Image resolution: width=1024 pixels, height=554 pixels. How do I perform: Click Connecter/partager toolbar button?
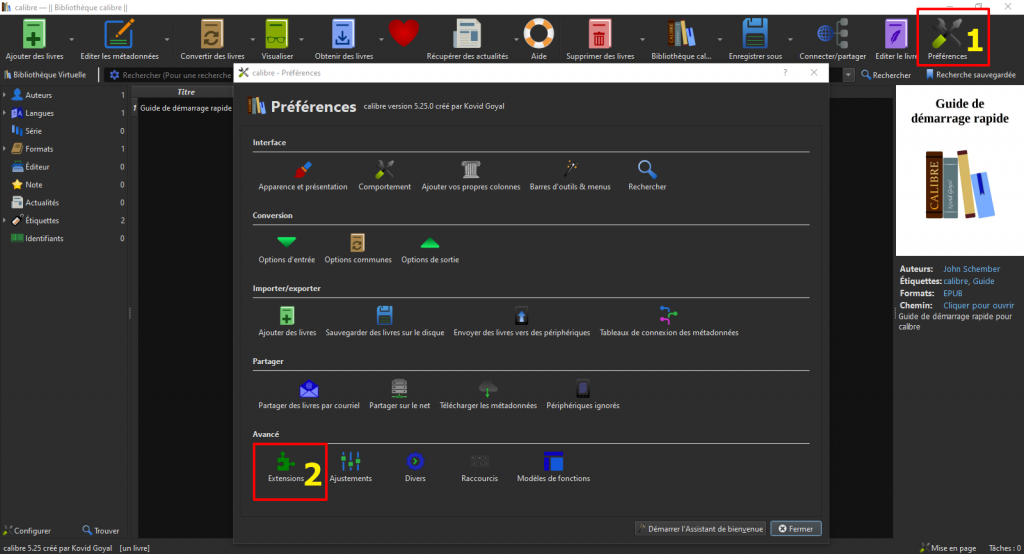pos(832,40)
